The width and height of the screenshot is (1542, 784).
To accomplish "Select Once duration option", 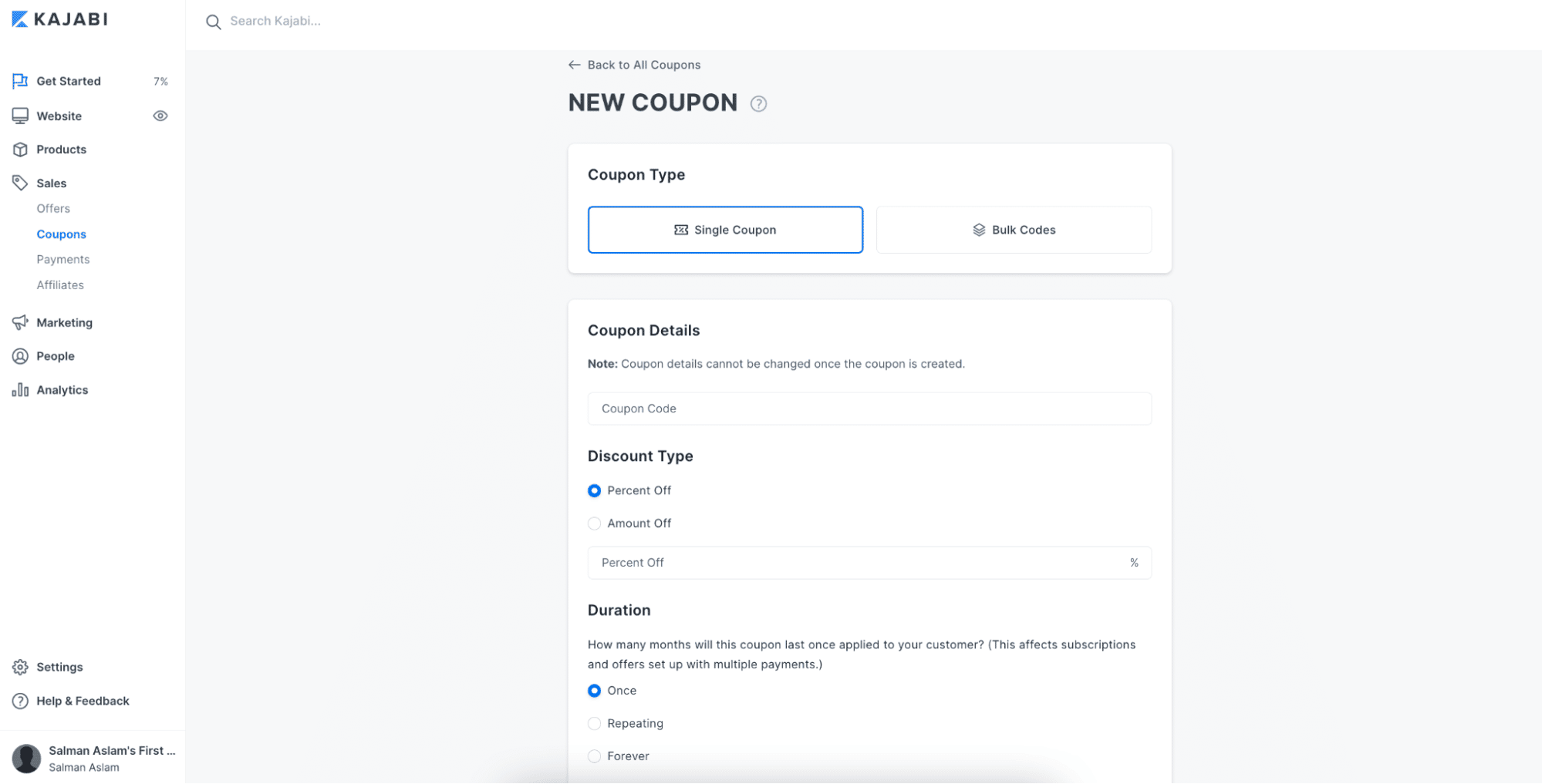I will coord(594,691).
